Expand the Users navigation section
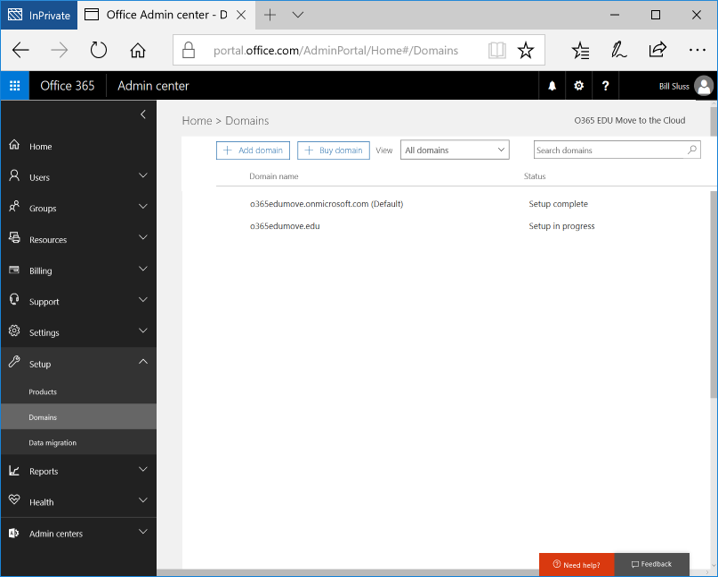This screenshot has width=718, height=577. click(143, 177)
